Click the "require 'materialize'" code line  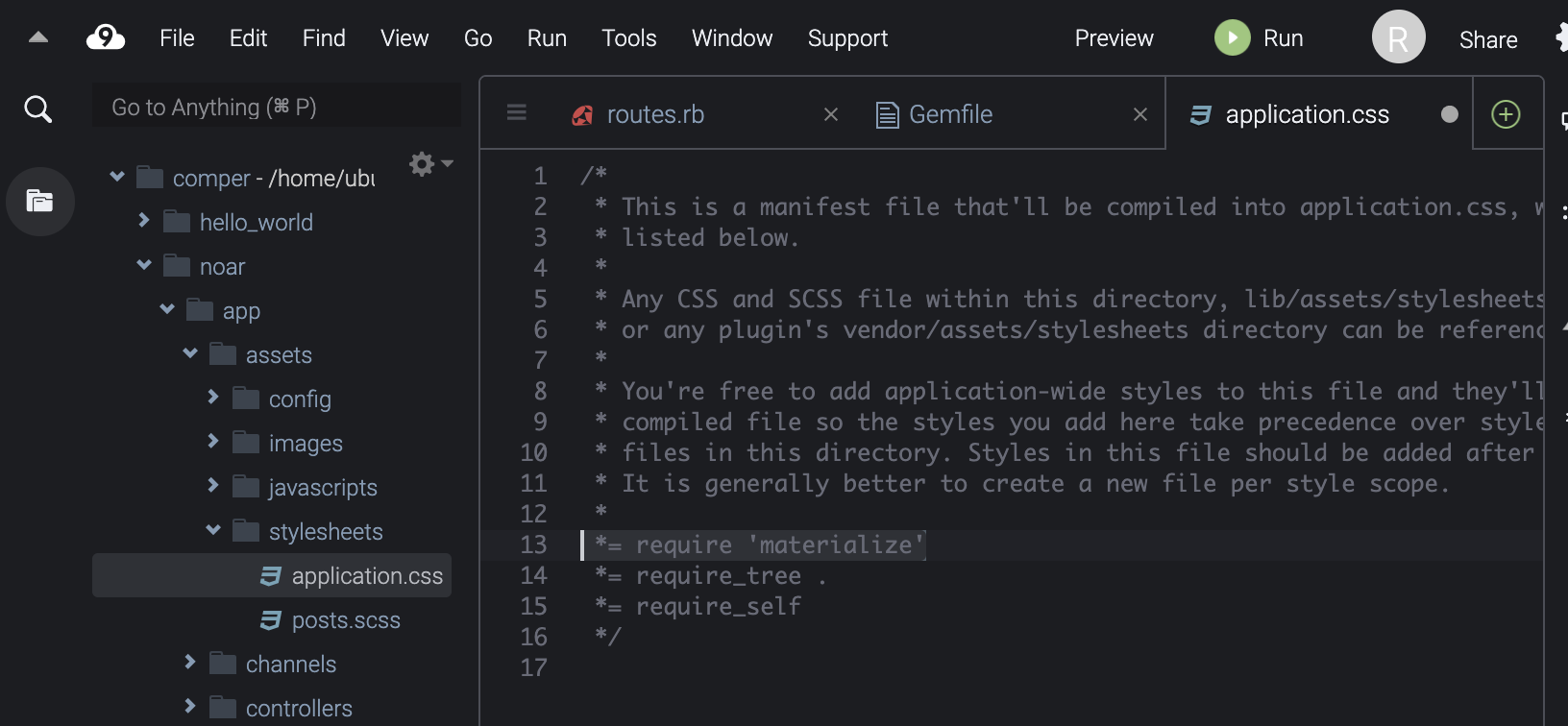[x=759, y=544]
